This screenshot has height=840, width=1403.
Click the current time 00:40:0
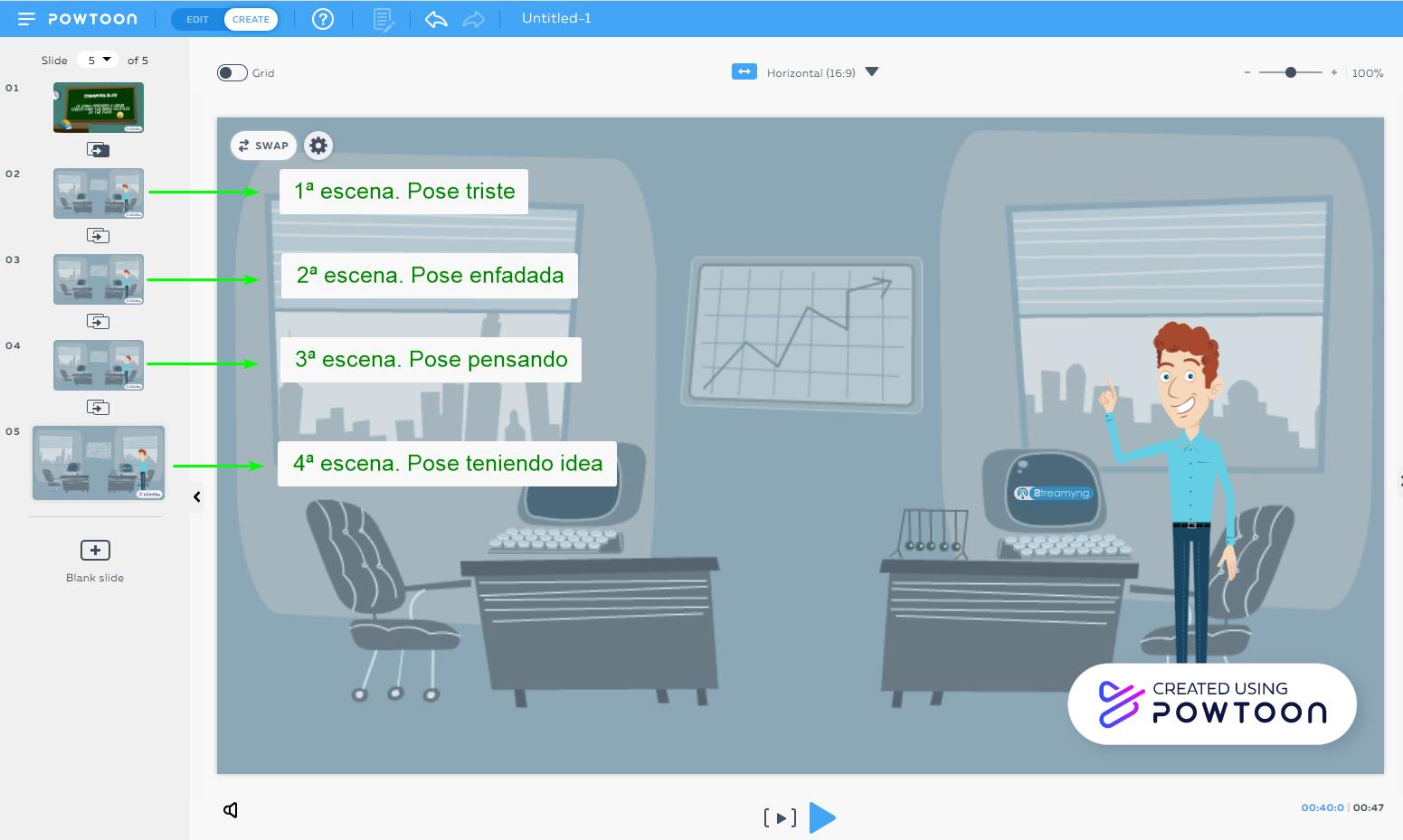pyautogui.click(x=1322, y=807)
